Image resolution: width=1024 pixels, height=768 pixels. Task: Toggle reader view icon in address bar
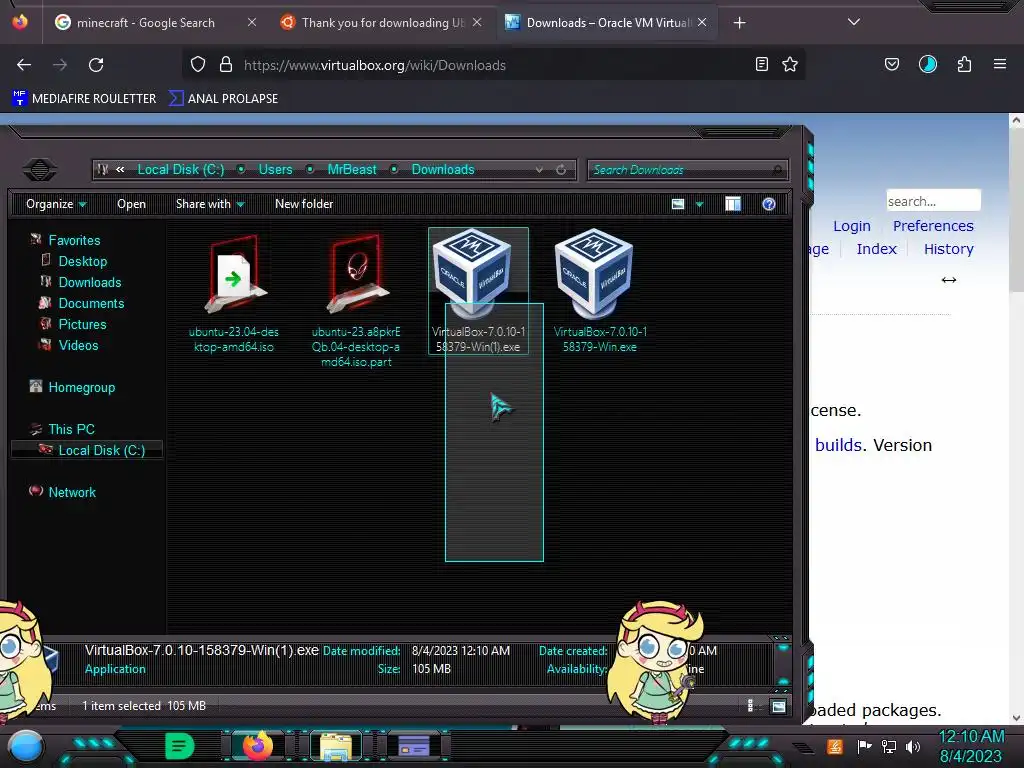(x=761, y=64)
